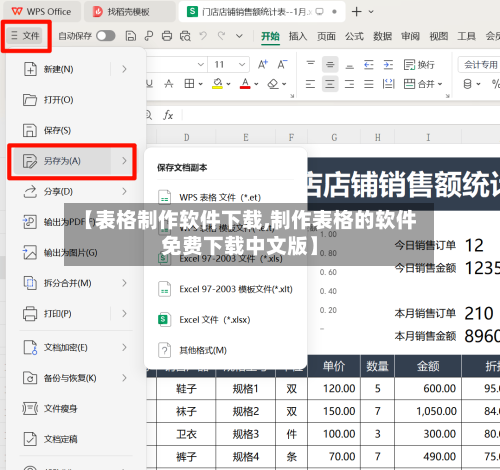Screen dimensions: 500x470
Task: Click the align right icon
Action: click(349, 84)
